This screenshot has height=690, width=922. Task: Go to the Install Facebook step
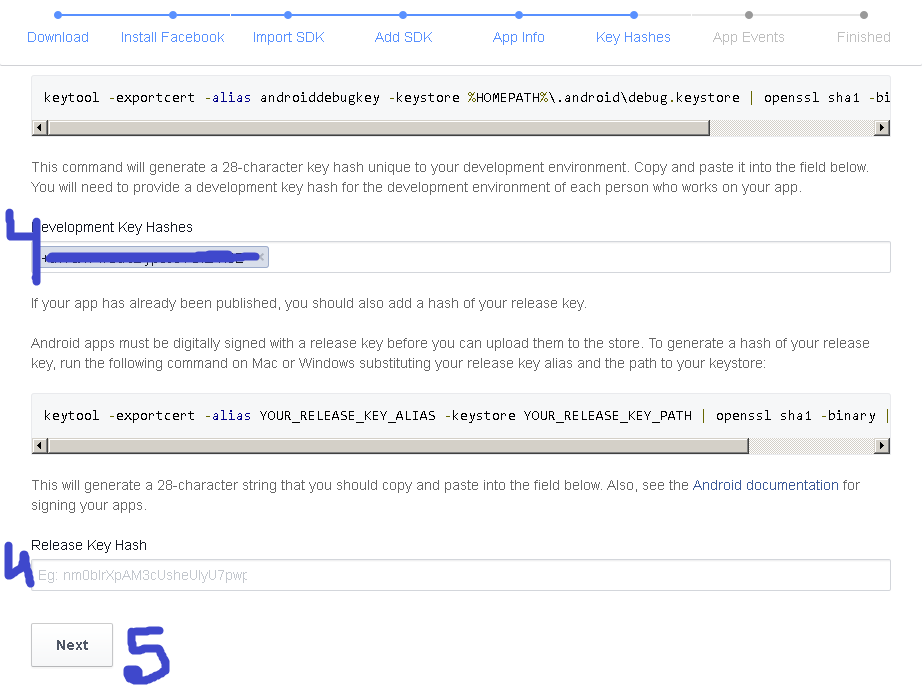[x=172, y=37]
